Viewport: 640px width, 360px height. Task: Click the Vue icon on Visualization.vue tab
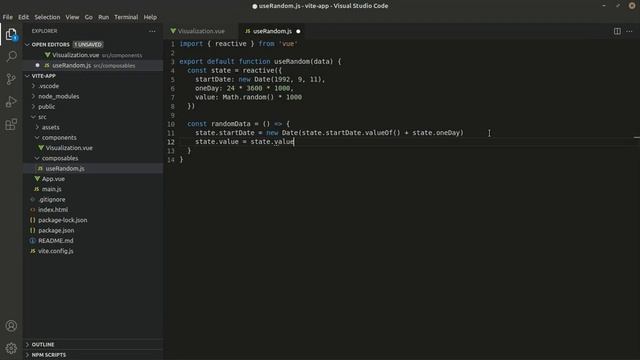[173, 31]
